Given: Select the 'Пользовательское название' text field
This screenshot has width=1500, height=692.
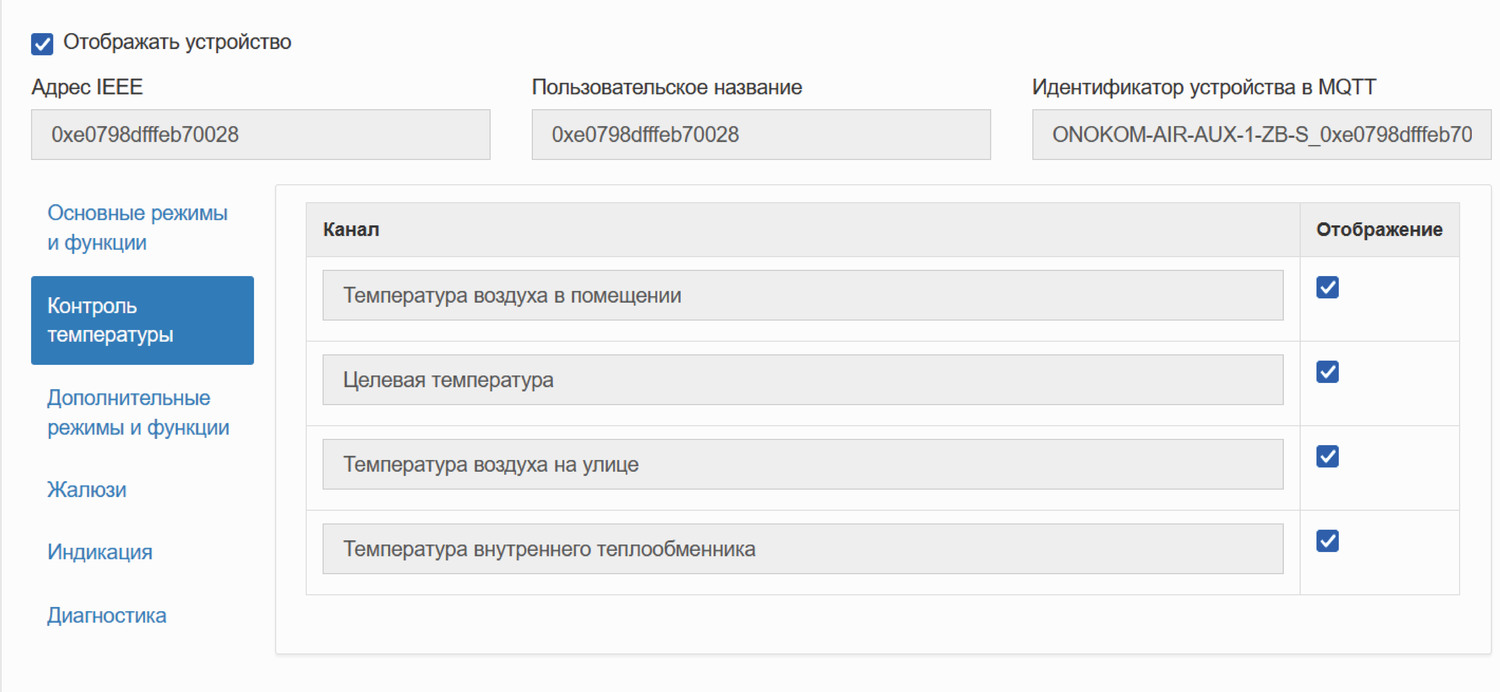Looking at the screenshot, I should (x=760, y=134).
